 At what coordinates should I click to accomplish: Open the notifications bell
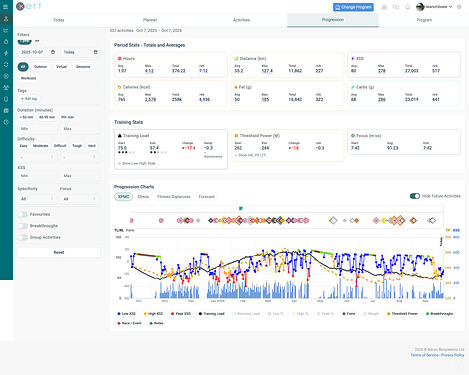click(x=407, y=7)
